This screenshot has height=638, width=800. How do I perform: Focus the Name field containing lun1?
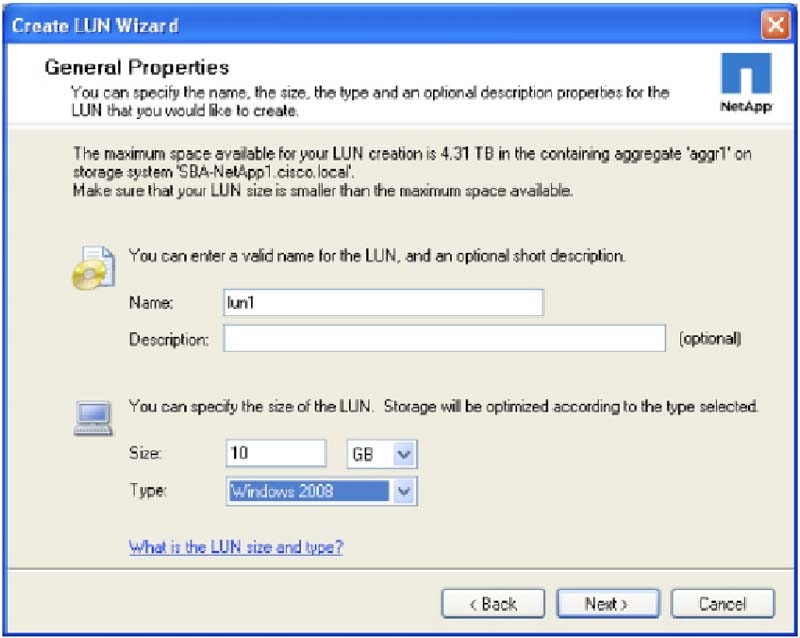(383, 302)
